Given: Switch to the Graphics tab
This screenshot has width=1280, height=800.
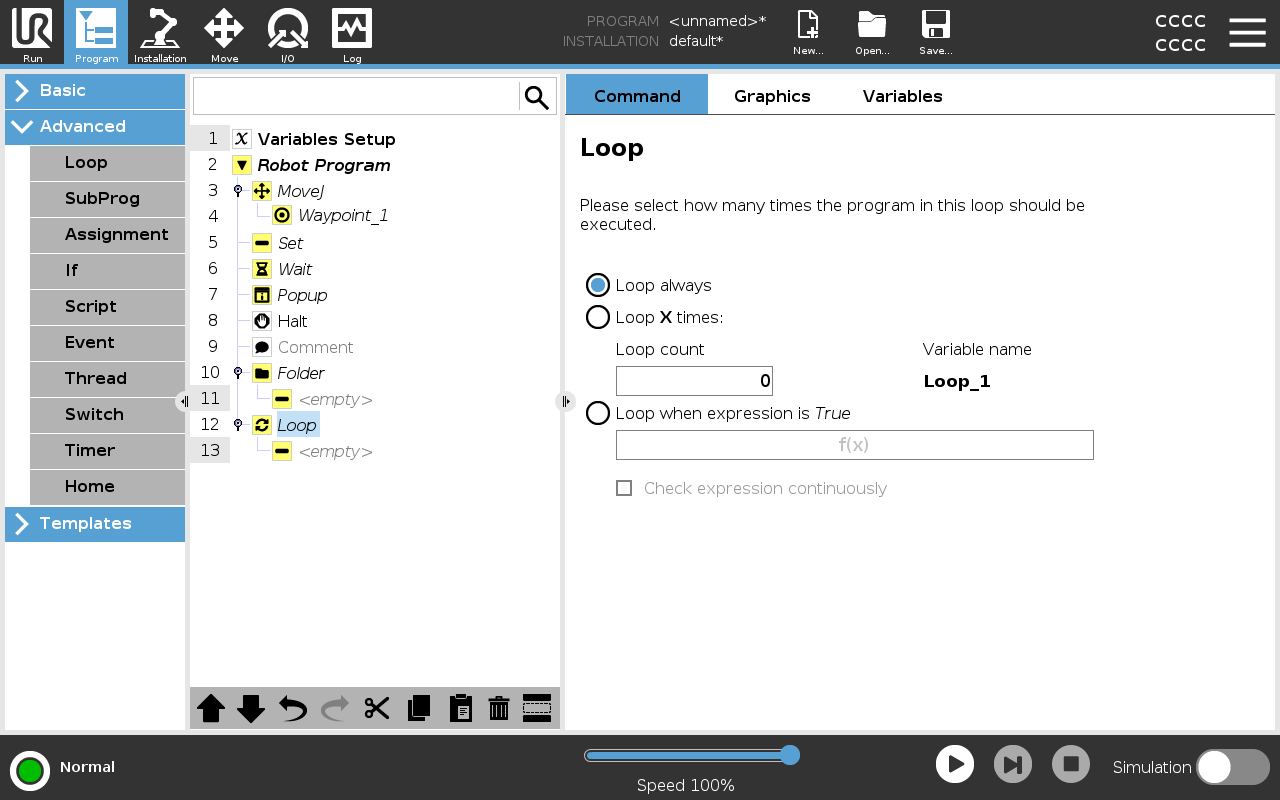Looking at the screenshot, I should pyautogui.click(x=772, y=96).
